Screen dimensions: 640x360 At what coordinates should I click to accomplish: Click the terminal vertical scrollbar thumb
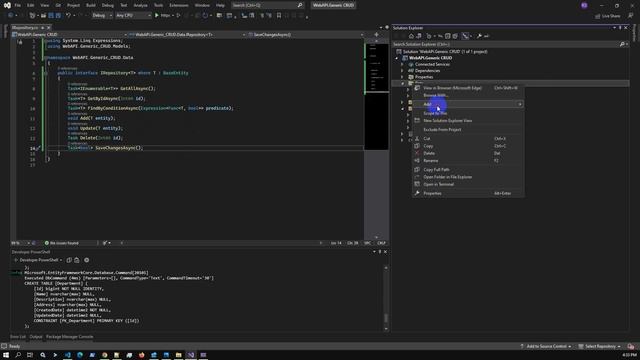[x=386, y=318]
